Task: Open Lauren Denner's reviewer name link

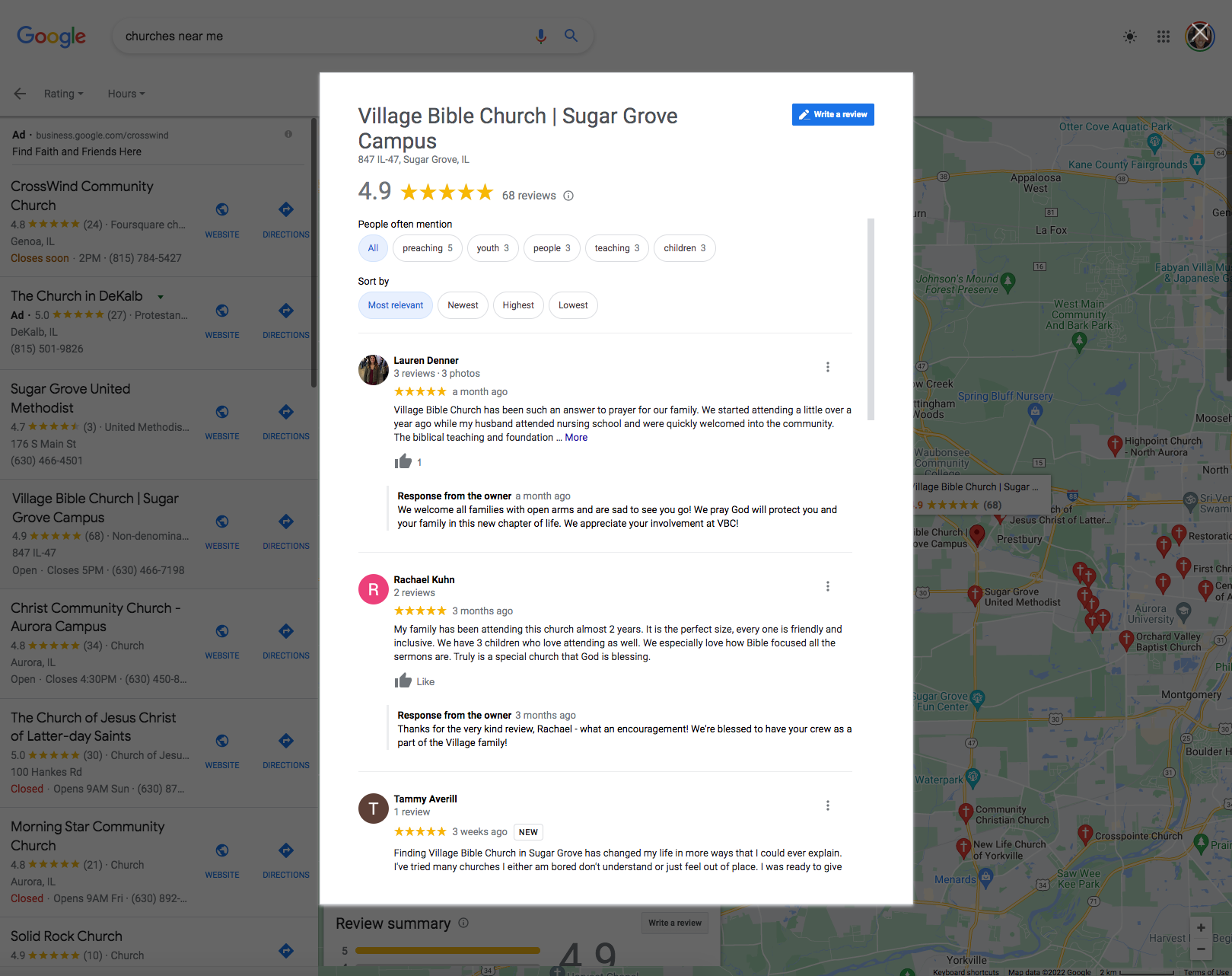Action: pos(426,360)
